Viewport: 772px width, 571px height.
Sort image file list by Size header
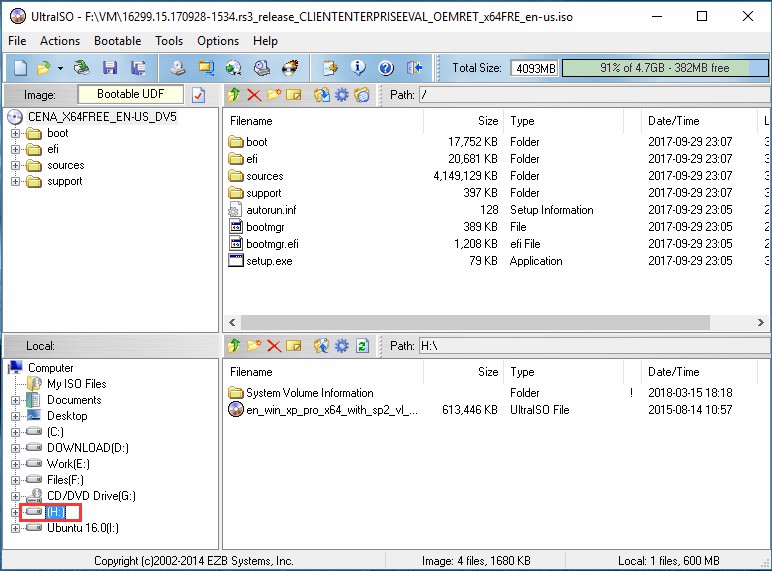pos(463,121)
